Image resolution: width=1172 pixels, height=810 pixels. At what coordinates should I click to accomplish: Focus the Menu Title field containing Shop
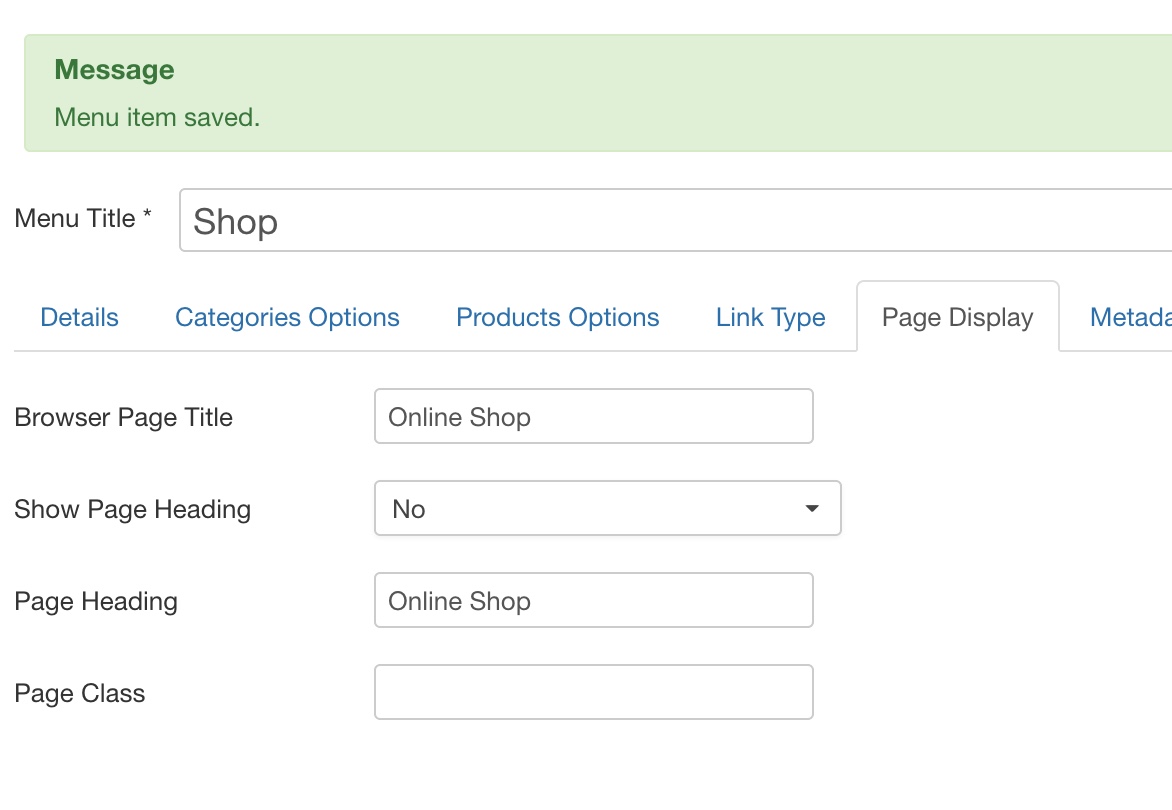tap(675, 221)
